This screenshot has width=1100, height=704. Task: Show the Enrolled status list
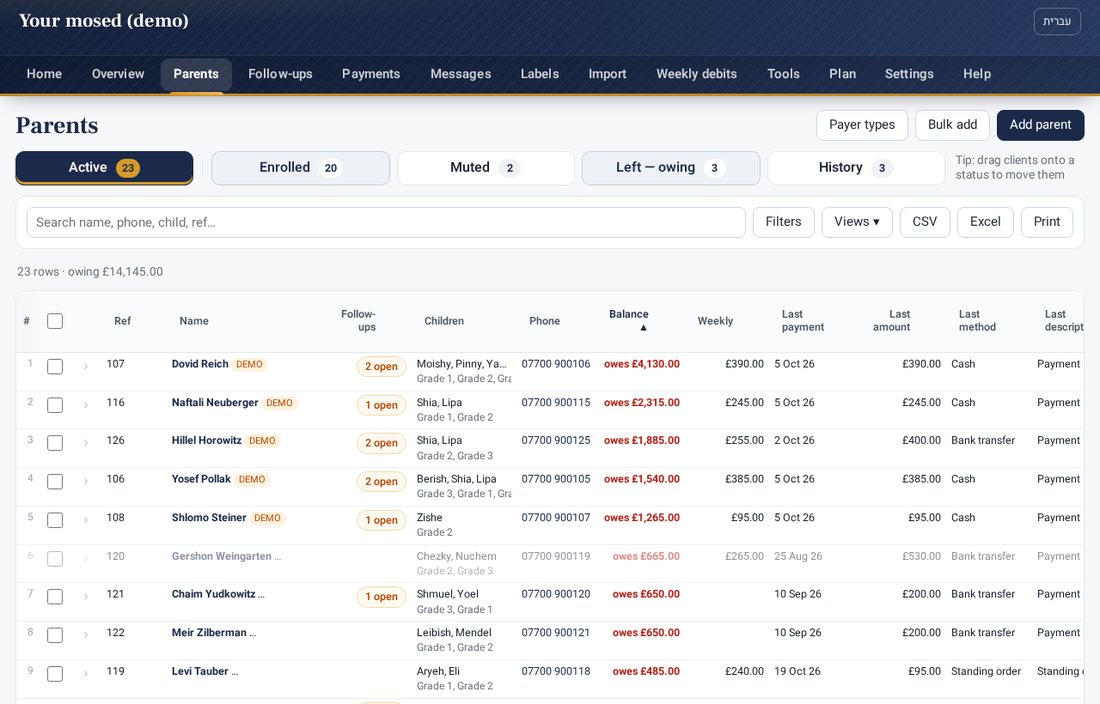point(300,168)
